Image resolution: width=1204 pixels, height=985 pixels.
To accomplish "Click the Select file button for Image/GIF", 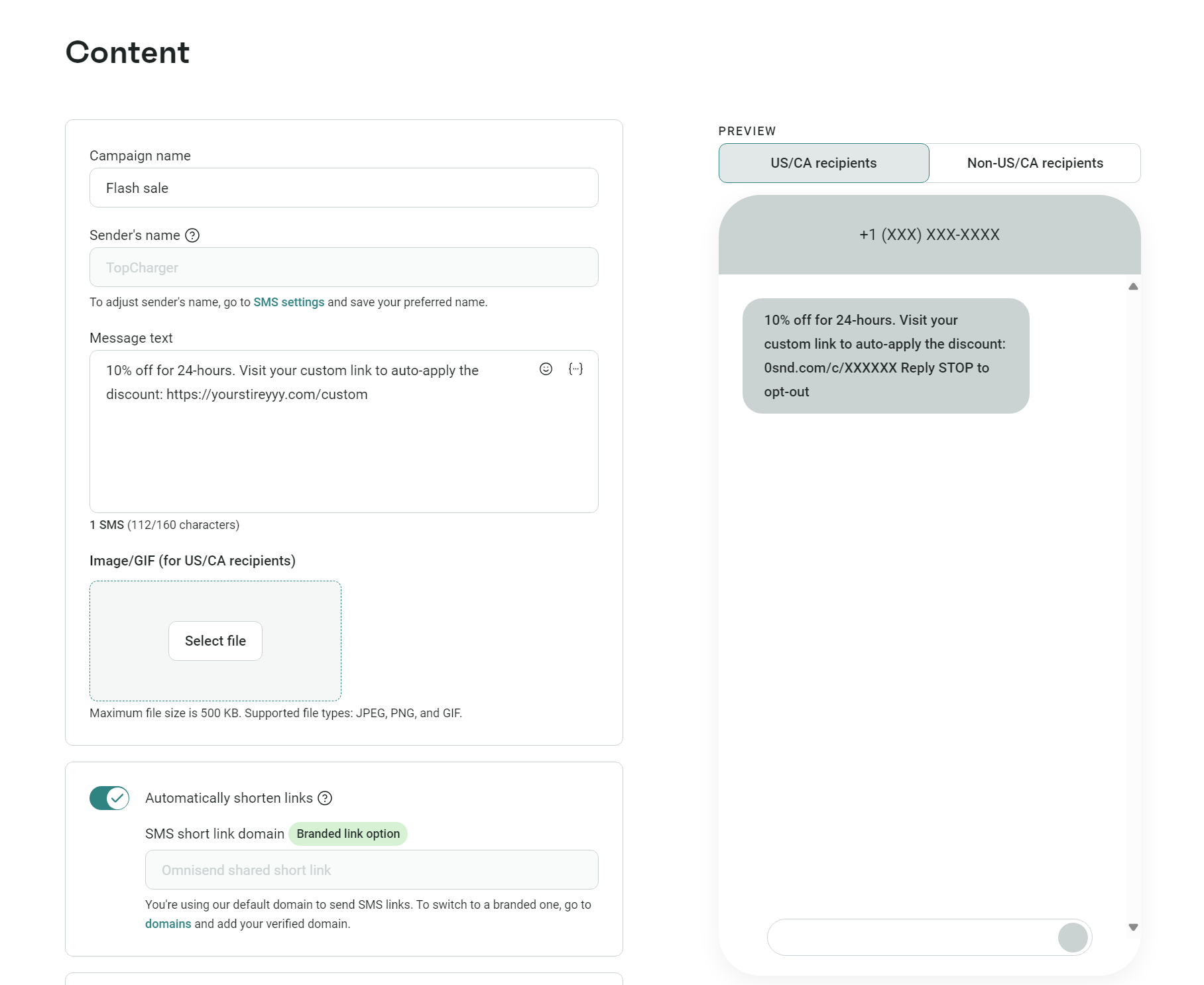I will (215, 640).
